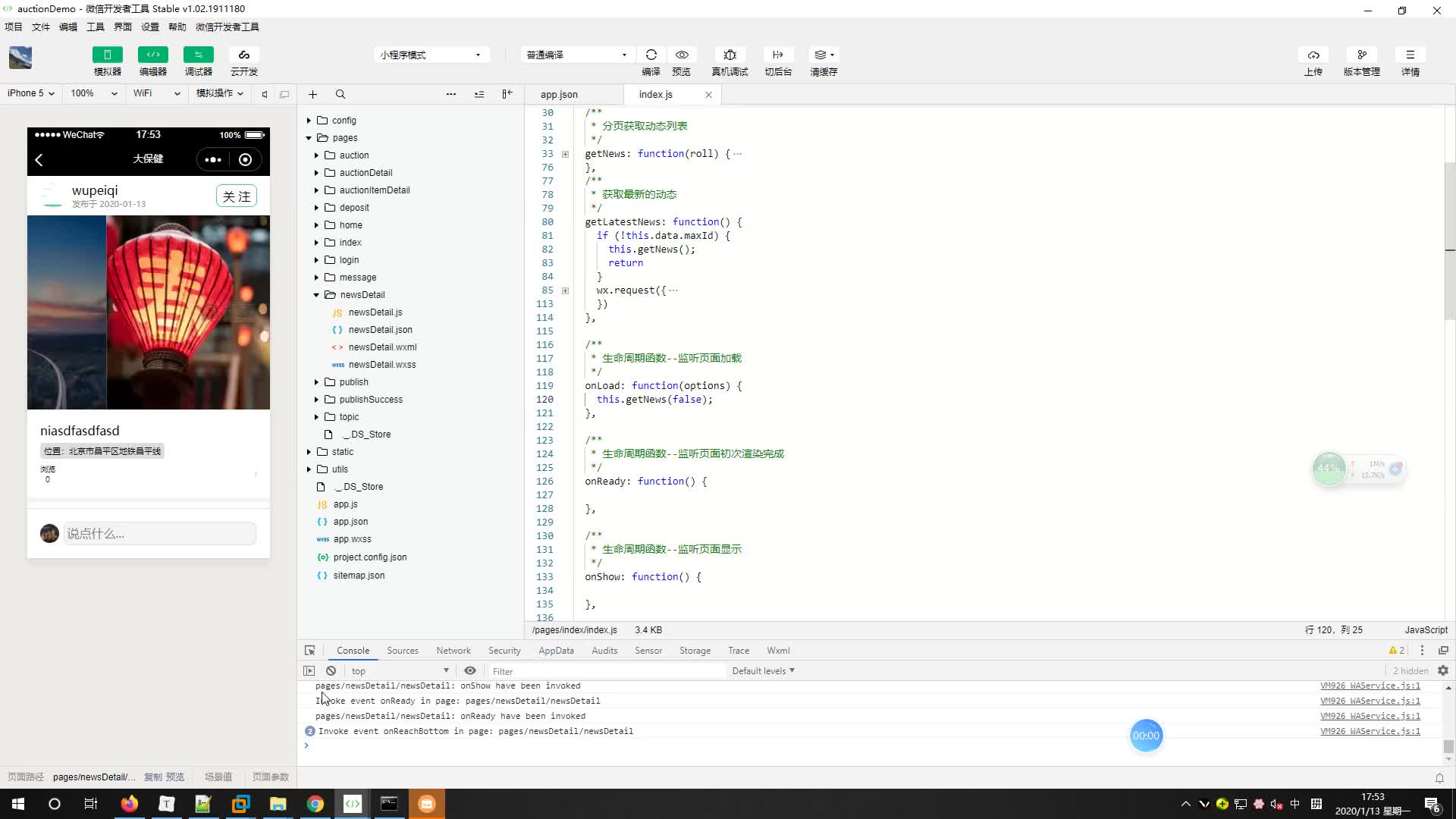Add new file with plus icon

point(312,94)
